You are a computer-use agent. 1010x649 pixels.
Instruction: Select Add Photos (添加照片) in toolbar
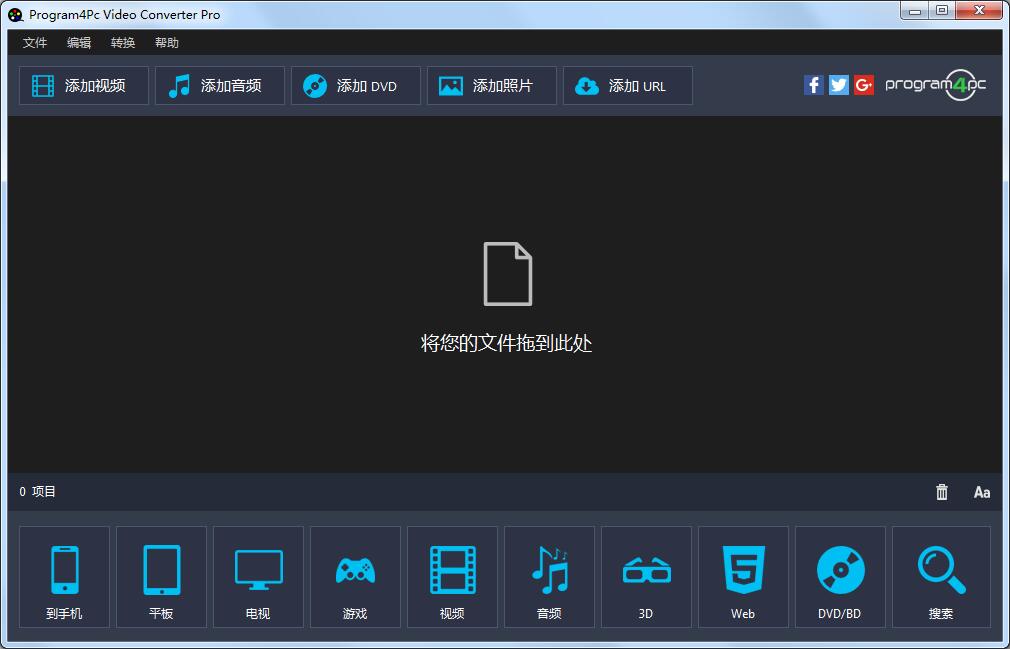(x=492, y=86)
